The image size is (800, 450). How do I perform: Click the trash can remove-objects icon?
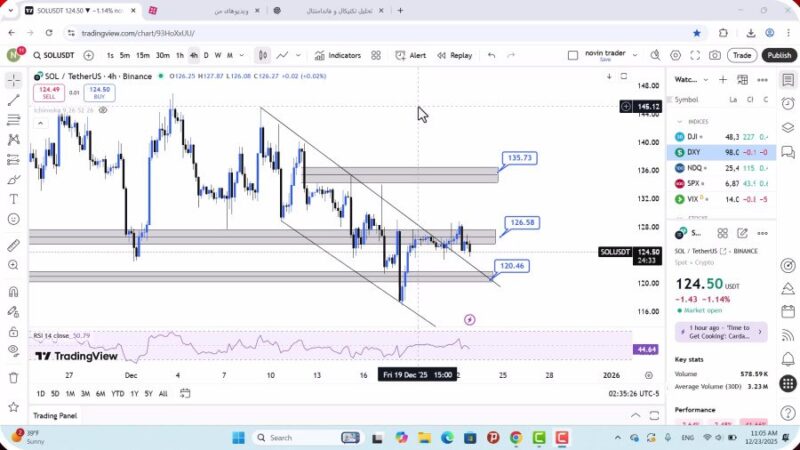[x=13, y=377]
